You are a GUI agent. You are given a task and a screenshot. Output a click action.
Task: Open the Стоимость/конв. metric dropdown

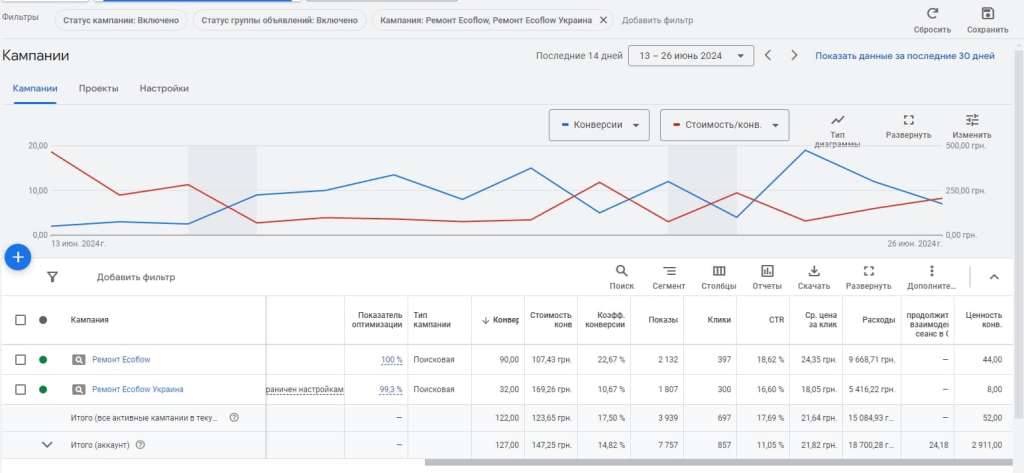[x=724, y=125]
